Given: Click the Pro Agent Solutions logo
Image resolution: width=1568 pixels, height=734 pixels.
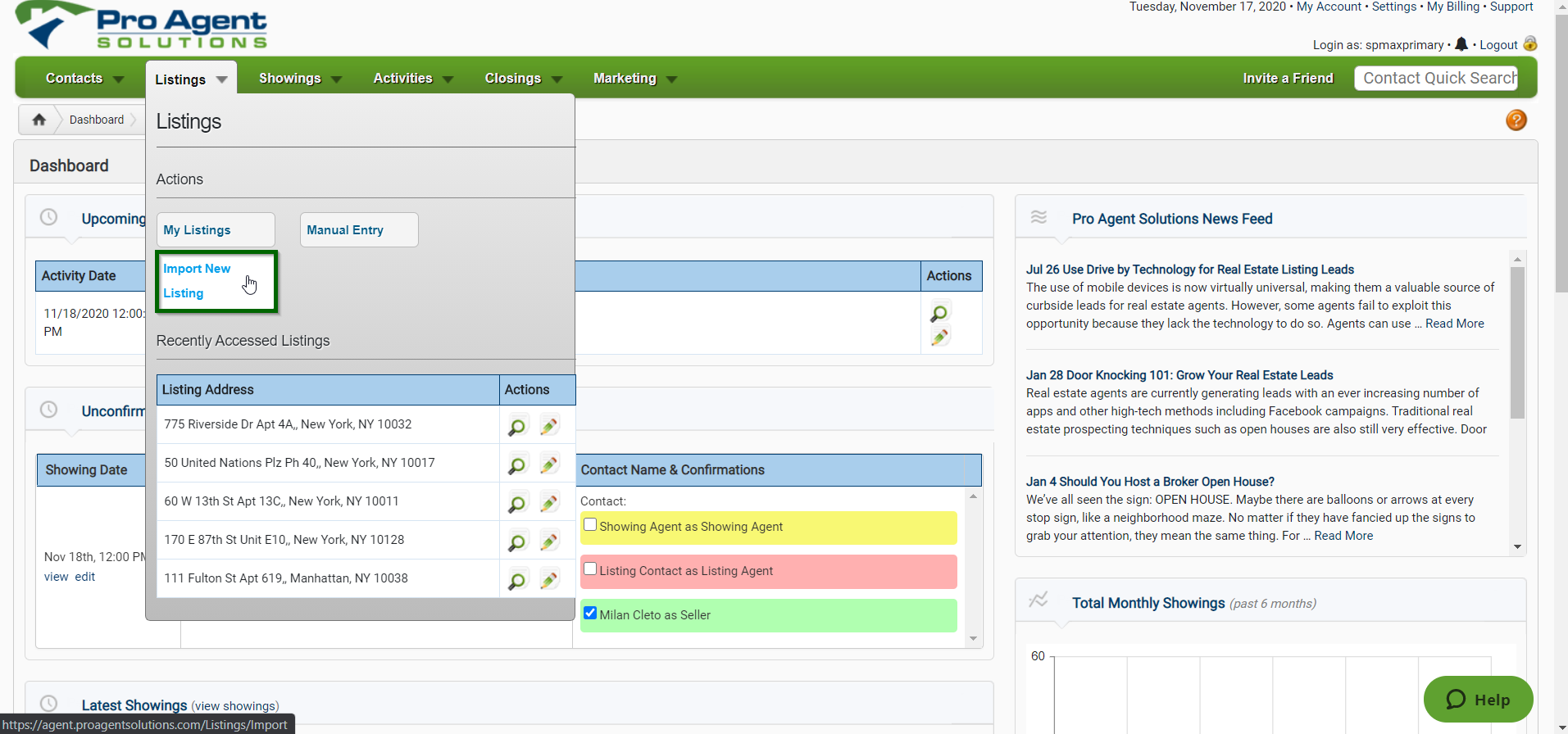Looking at the screenshot, I should click(x=141, y=25).
